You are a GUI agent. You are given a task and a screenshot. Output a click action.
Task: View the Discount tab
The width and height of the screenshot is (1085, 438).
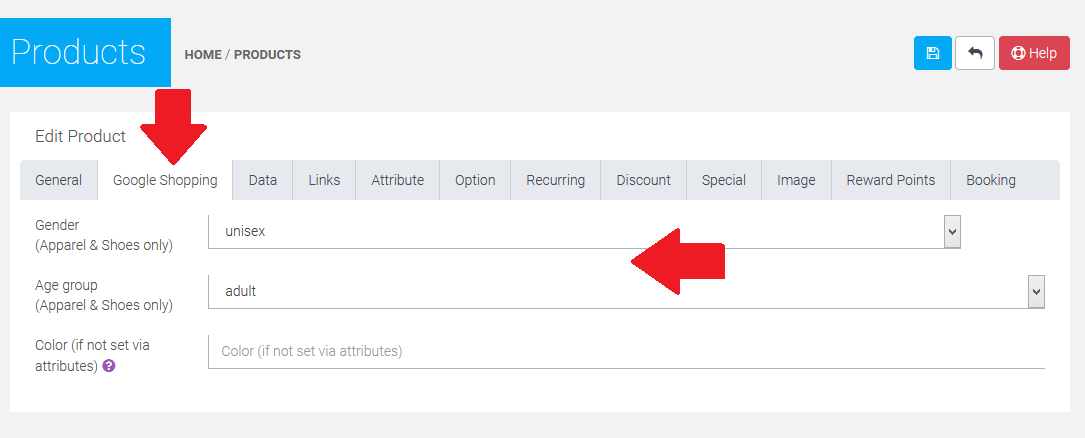click(x=643, y=180)
